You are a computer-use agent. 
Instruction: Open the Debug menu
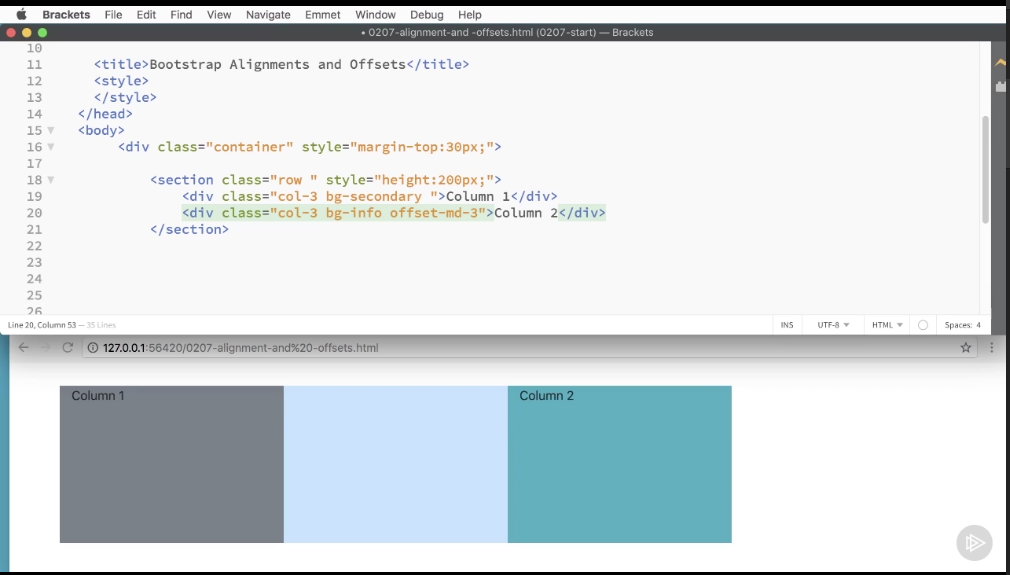pyautogui.click(x=427, y=14)
